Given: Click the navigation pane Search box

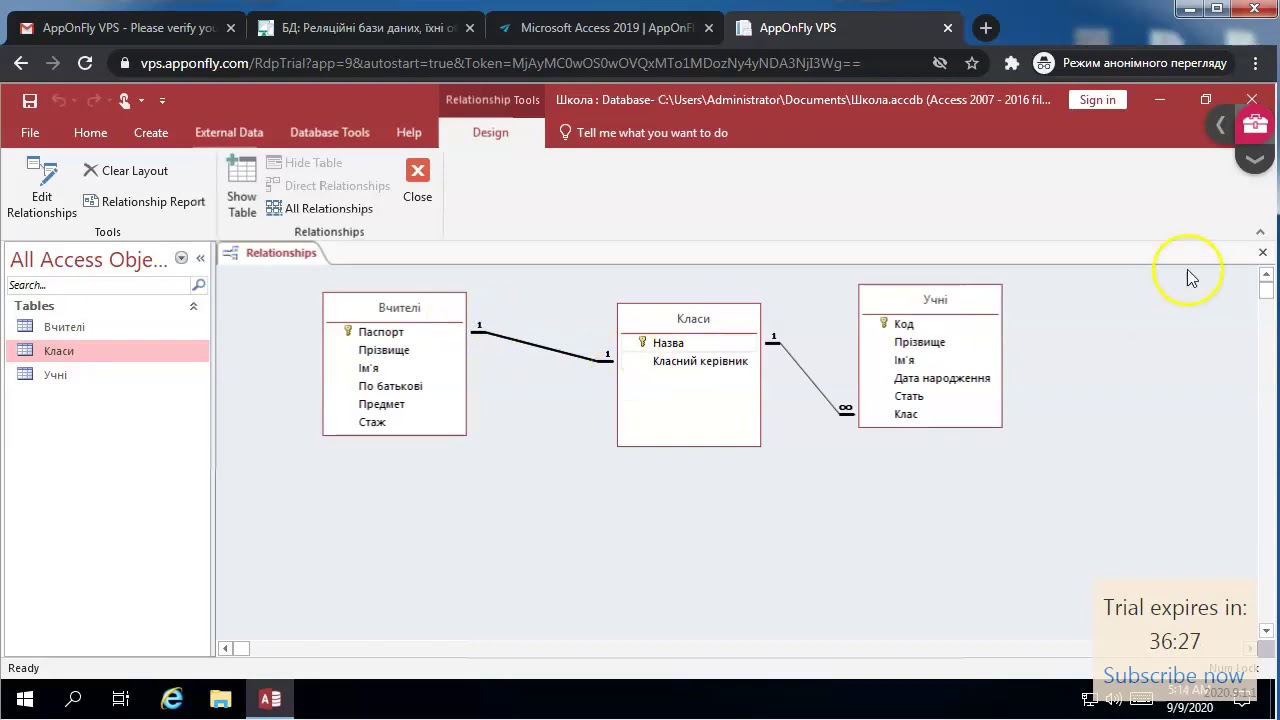Looking at the screenshot, I should [98, 285].
